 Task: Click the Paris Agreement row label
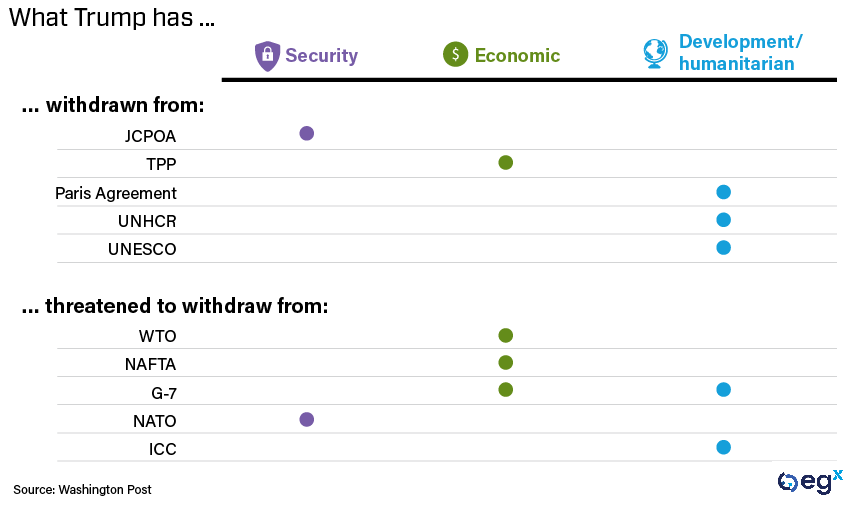[116, 193]
